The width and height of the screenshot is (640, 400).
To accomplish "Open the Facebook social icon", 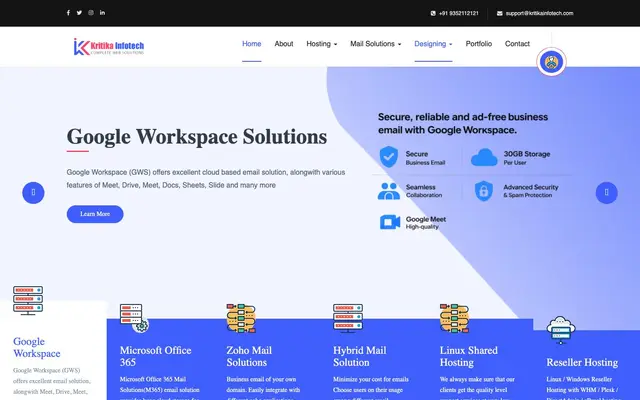I will click(68, 13).
